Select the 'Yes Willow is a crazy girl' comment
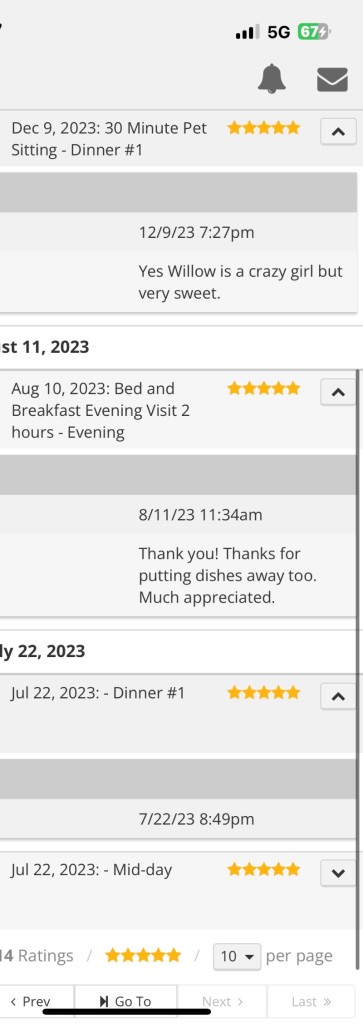Image resolution: width=363 pixels, height=1024 pixels. point(240,283)
